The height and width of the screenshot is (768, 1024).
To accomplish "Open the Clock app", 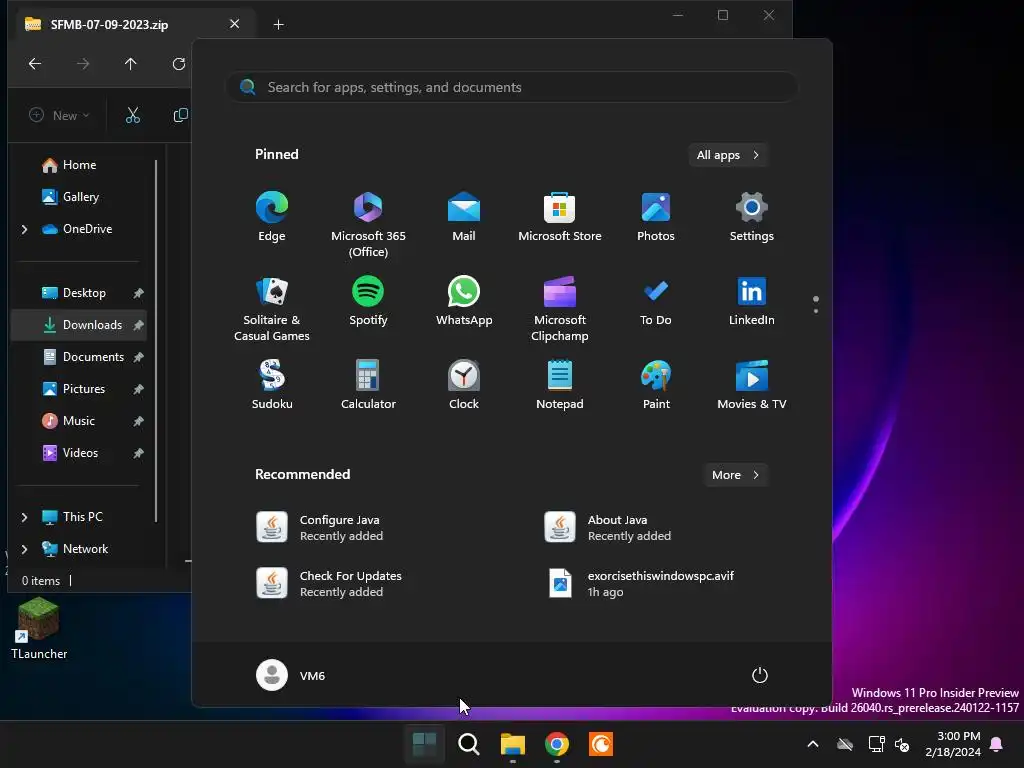I will point(464,385).
